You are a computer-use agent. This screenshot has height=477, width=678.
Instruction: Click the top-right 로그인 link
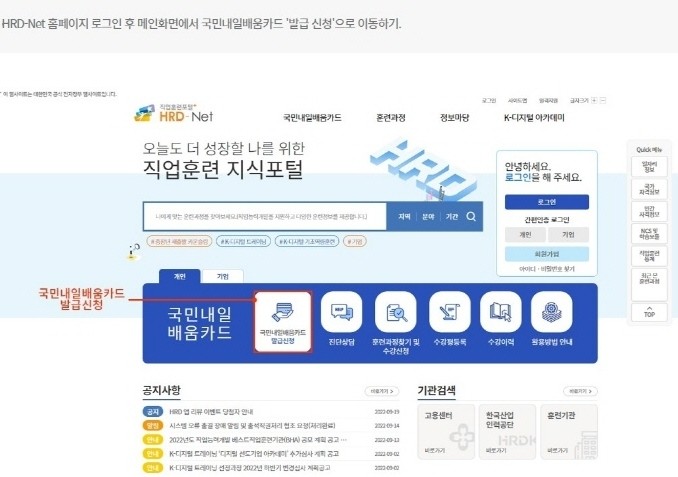489,100
